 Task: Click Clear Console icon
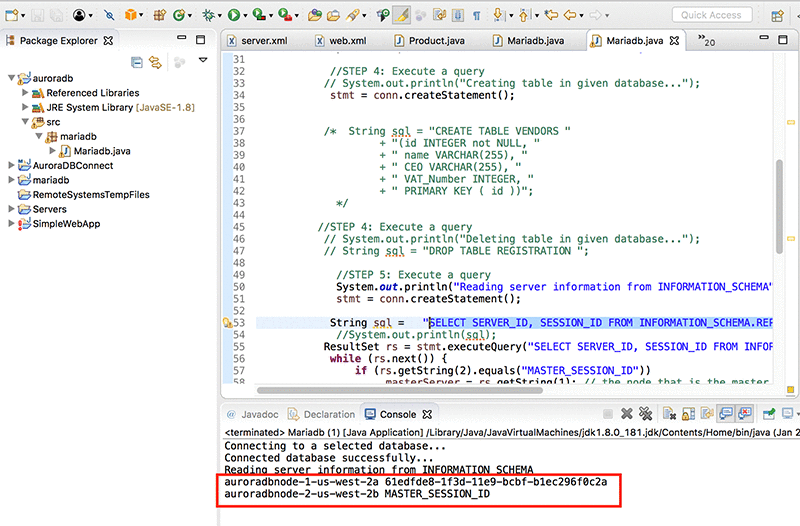tap(669, 413)
